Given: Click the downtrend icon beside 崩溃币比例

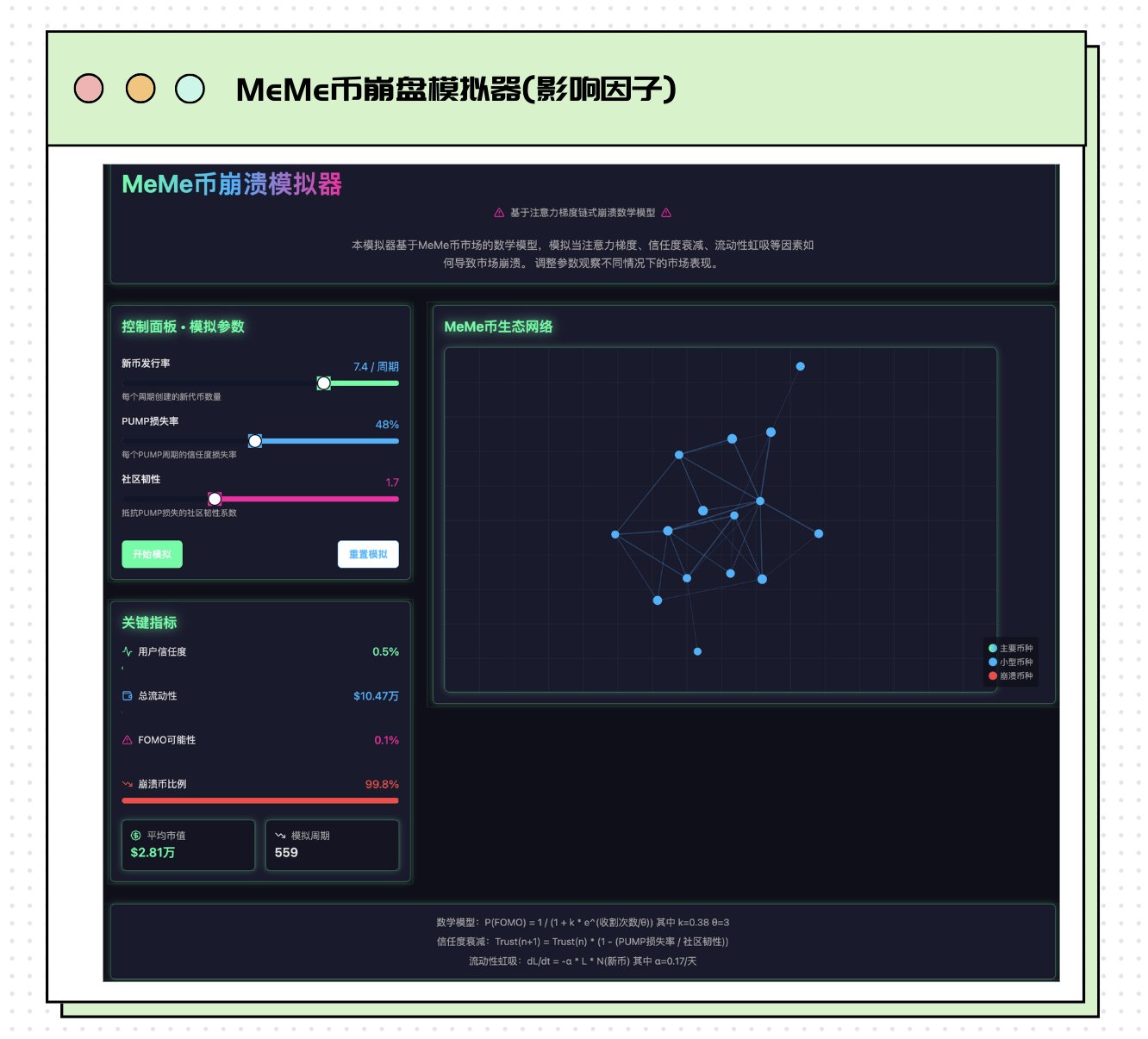Looking at the screenshot, I should coord(128,784).
